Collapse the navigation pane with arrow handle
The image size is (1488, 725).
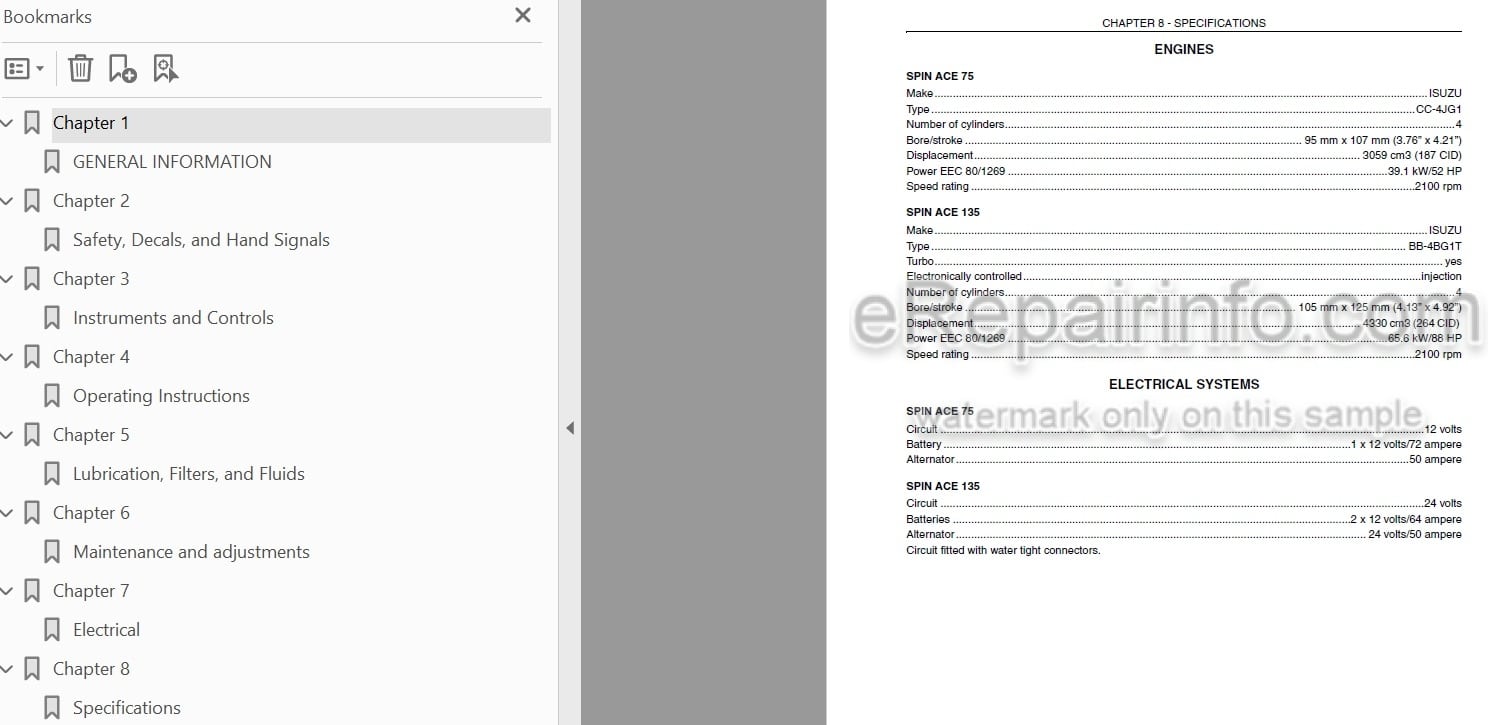(x=570, y=428)
